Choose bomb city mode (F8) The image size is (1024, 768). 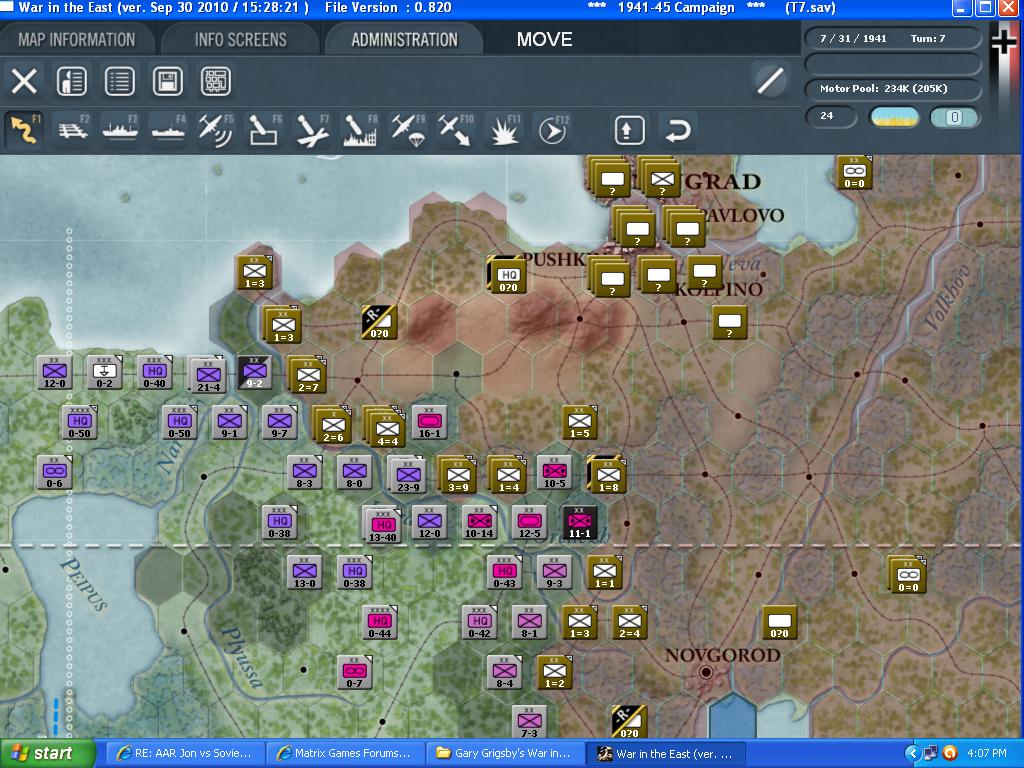click(360, 129)
